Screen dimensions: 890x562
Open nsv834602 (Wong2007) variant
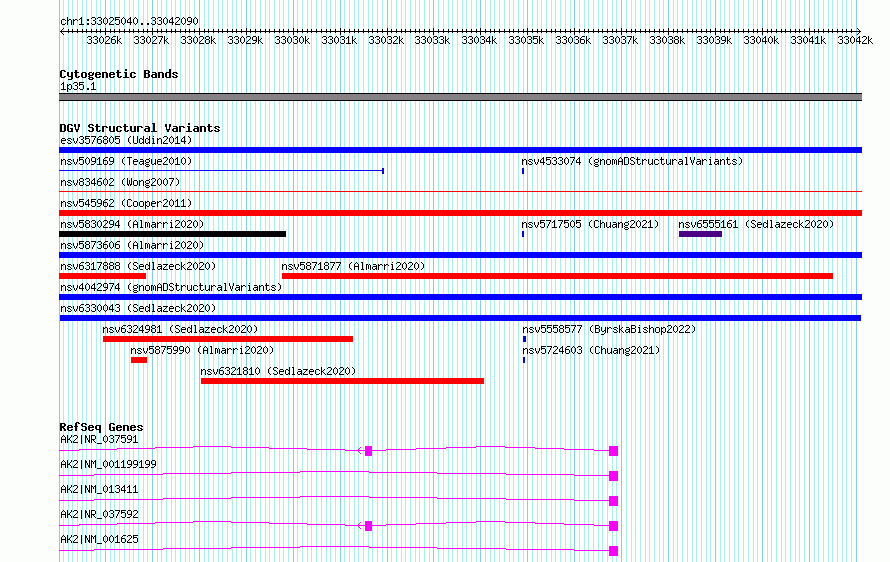(120, 182)
